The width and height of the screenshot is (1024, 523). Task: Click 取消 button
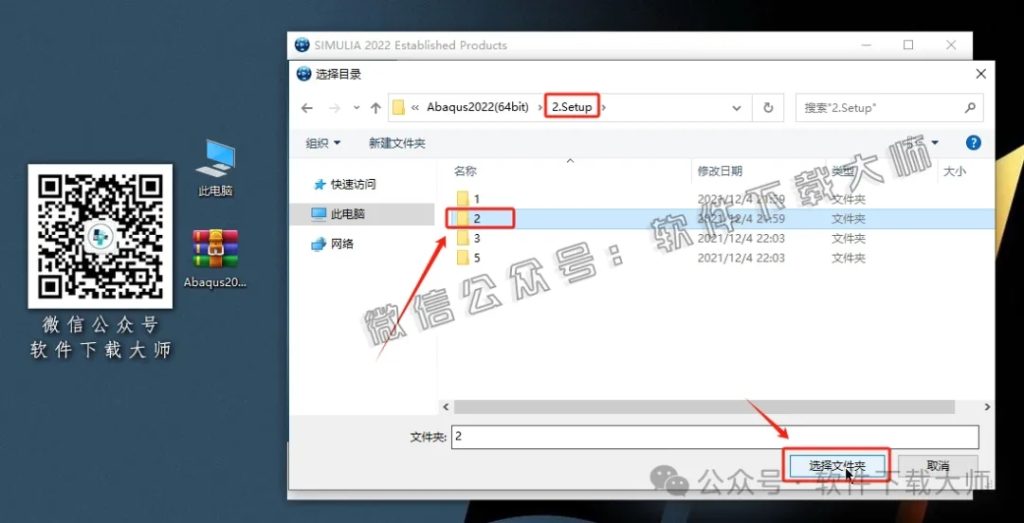(x=938, y=466)
